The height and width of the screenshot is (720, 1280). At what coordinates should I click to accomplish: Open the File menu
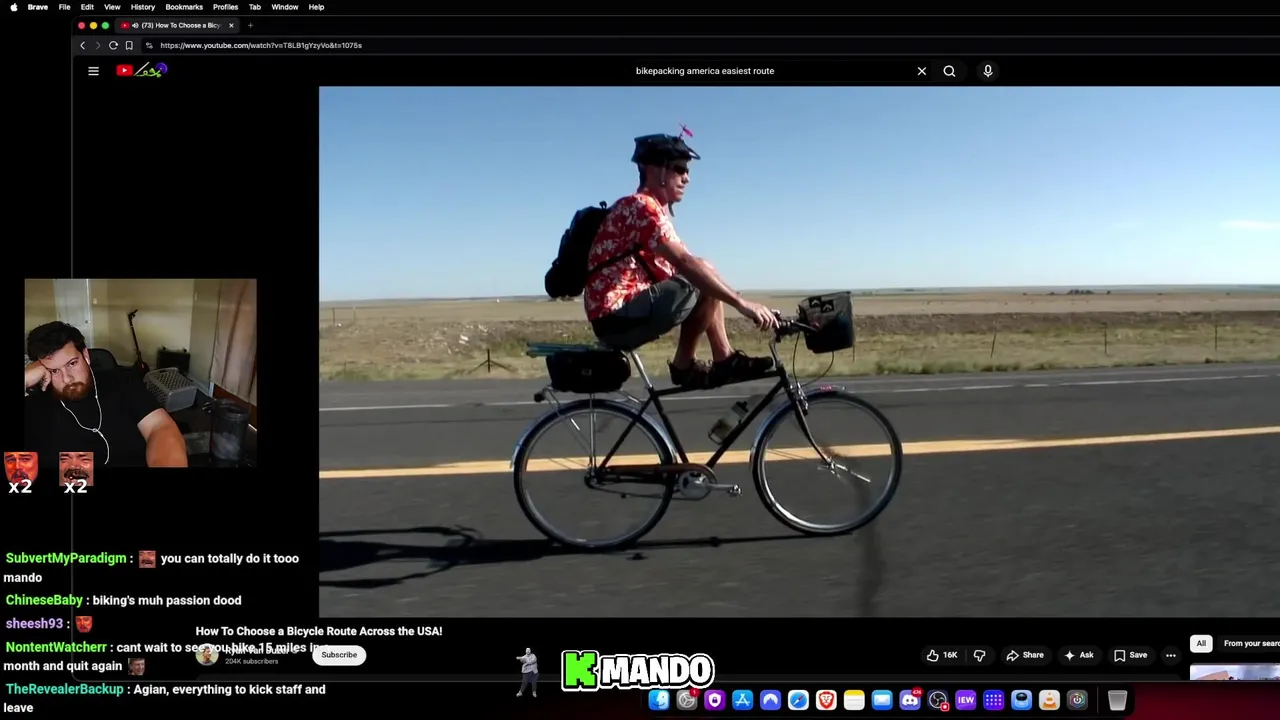[x=64, y=7]
